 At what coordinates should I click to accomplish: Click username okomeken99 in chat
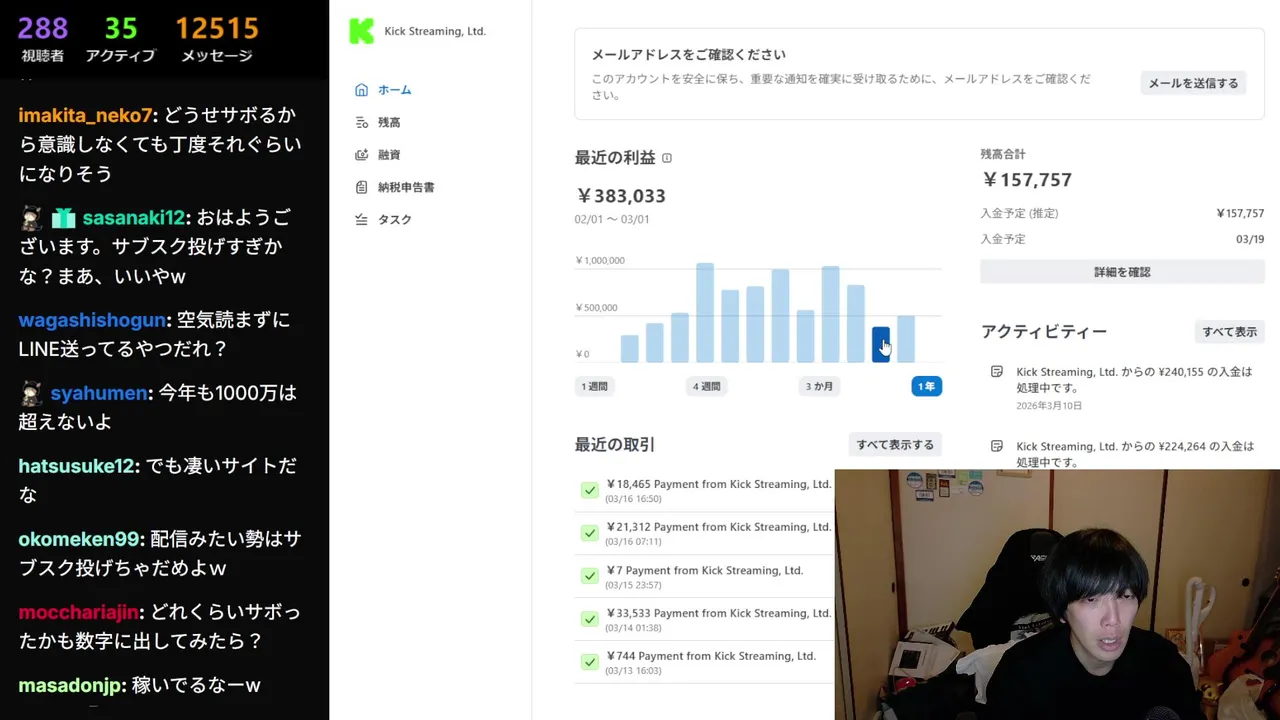(x=79, y=539)
